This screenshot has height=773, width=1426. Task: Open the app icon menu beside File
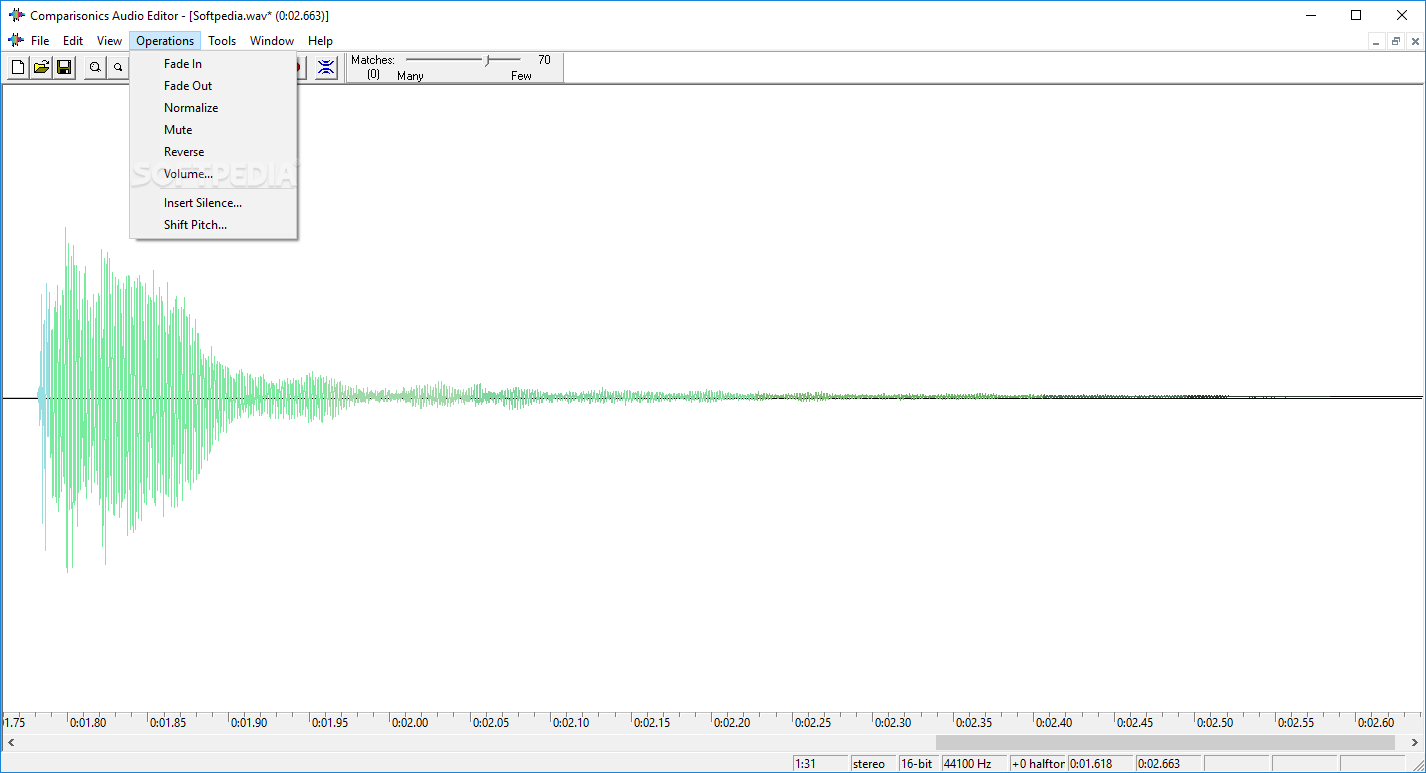tap(15, 41)
